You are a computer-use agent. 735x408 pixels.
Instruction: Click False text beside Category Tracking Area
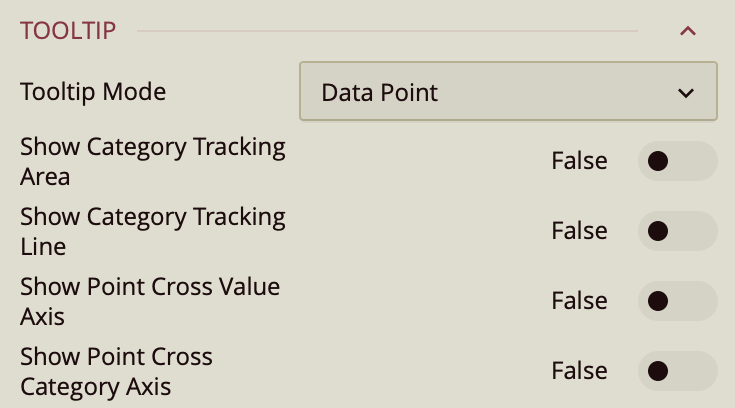(579, 161)
